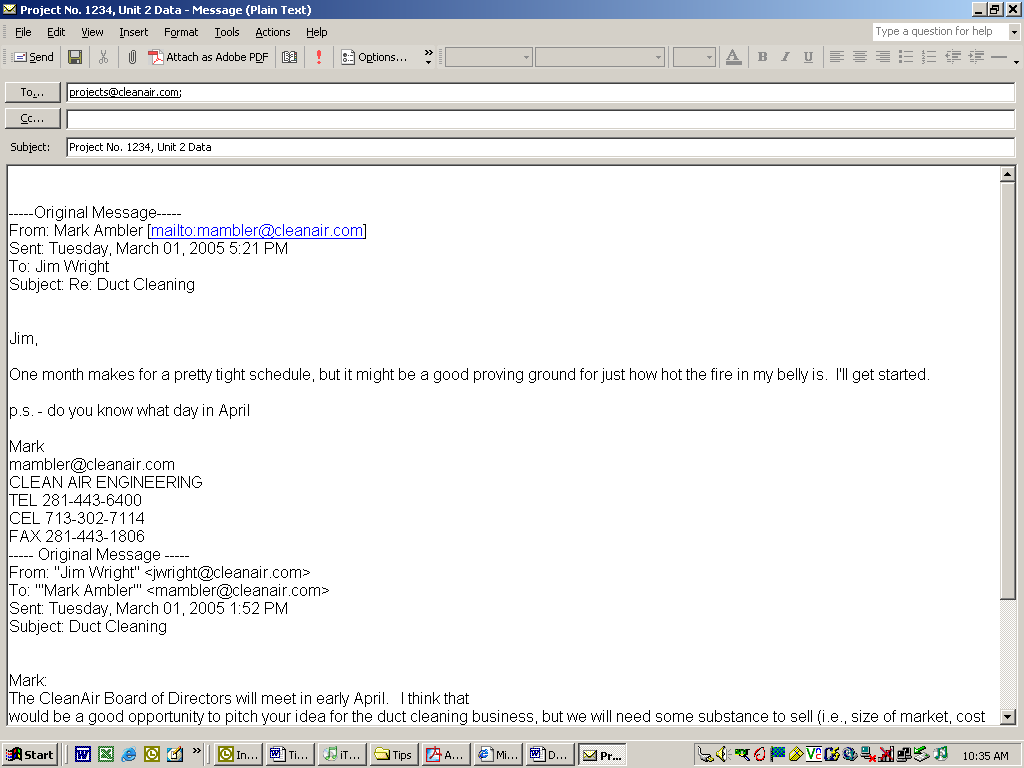Open the Insert menu

point(133,32)
